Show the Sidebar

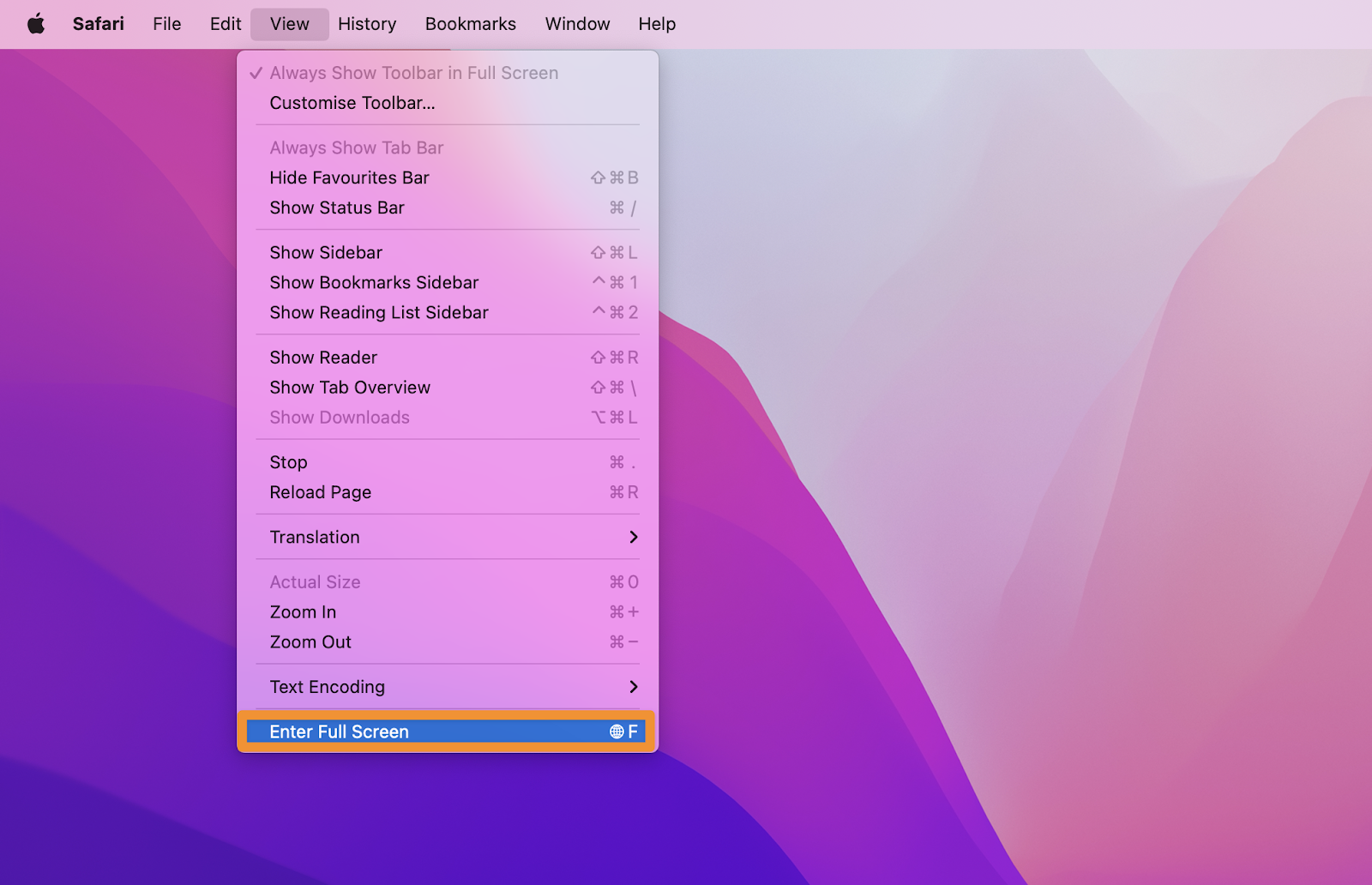tap(326, 252)
